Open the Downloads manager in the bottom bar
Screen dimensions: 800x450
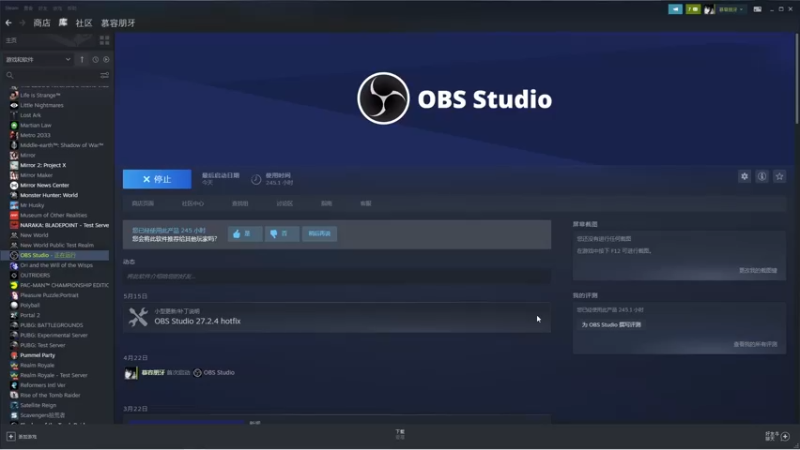click(x=400, y=434)
